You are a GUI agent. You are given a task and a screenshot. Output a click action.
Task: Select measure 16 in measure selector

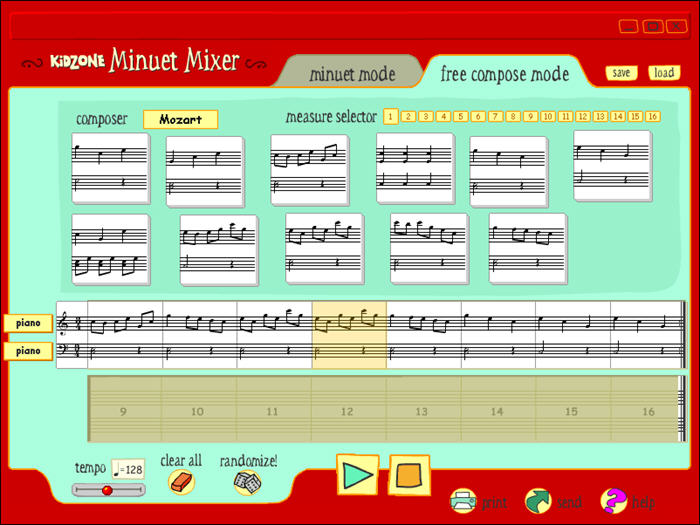652,116
